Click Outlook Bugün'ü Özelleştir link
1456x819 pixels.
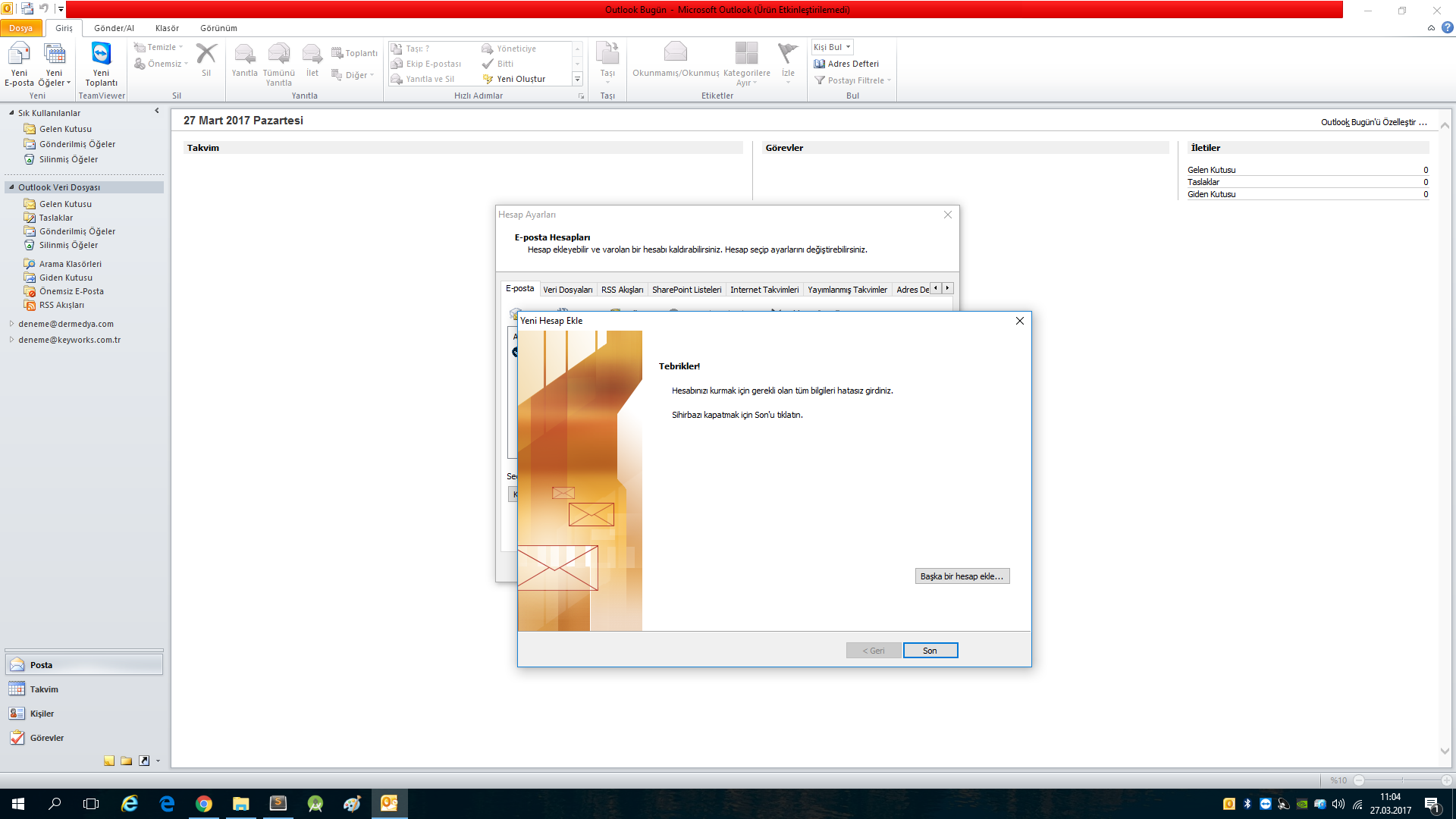[x=1374, y=122]
